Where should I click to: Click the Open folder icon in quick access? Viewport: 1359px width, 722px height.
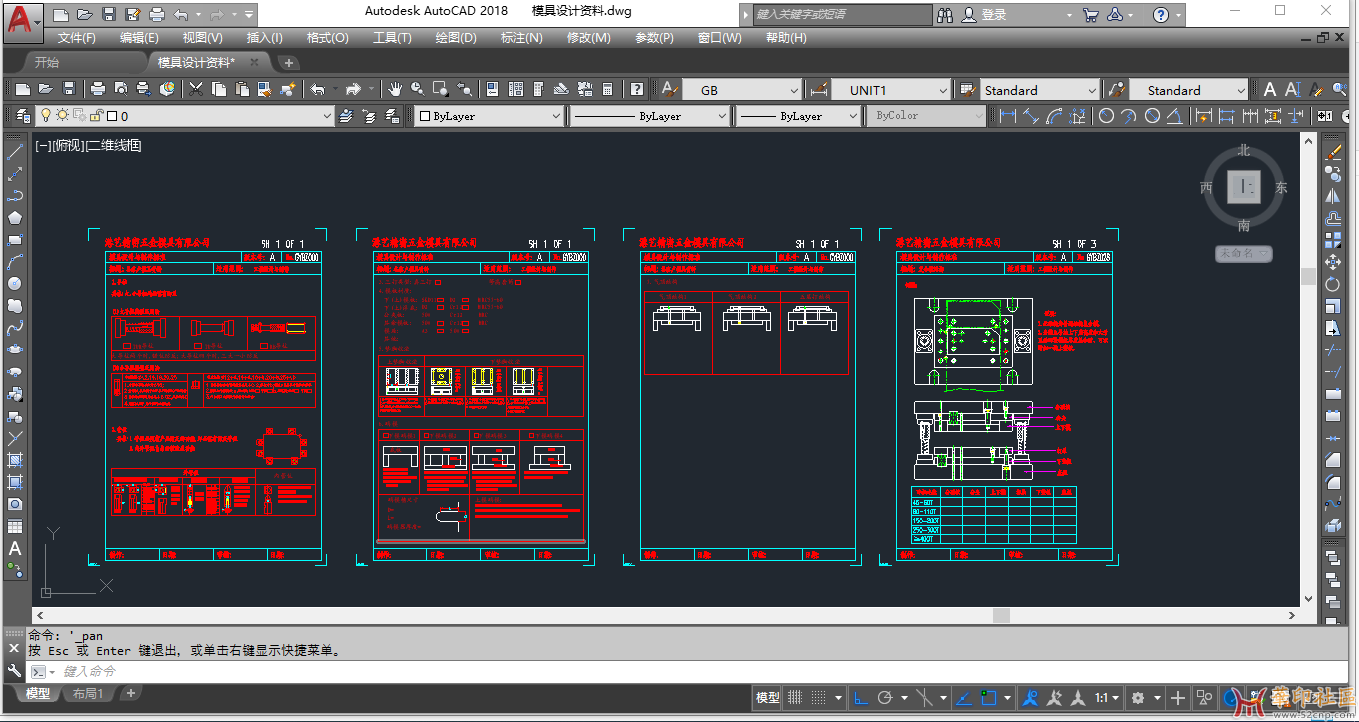(x=85, y=15)
